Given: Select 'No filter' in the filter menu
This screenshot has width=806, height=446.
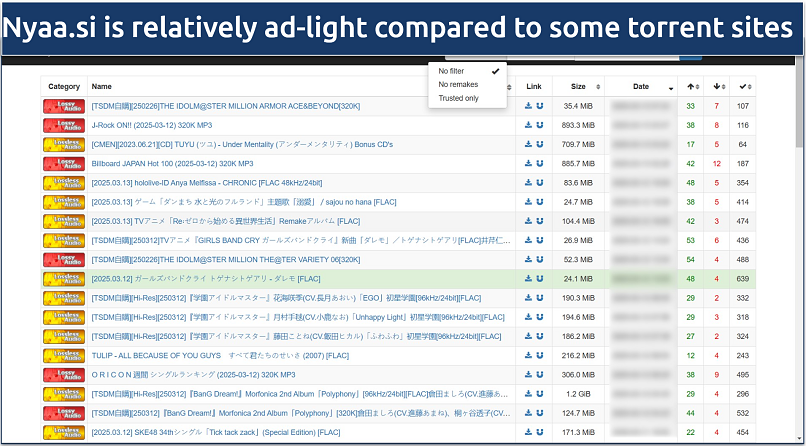Looking at the screenshot, I should (x=467, y=71).
